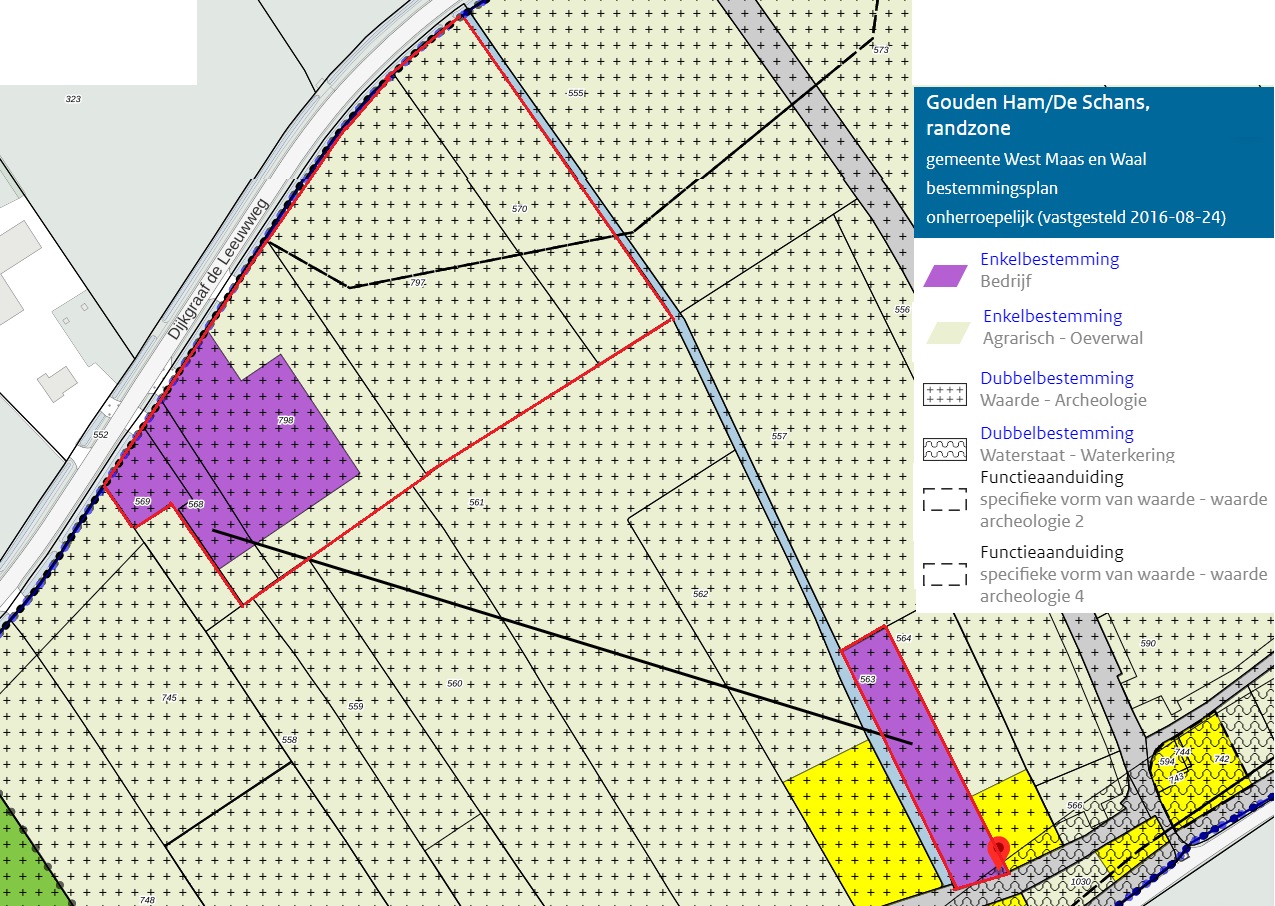Select parcel 745 on the map

click(169, 697)
